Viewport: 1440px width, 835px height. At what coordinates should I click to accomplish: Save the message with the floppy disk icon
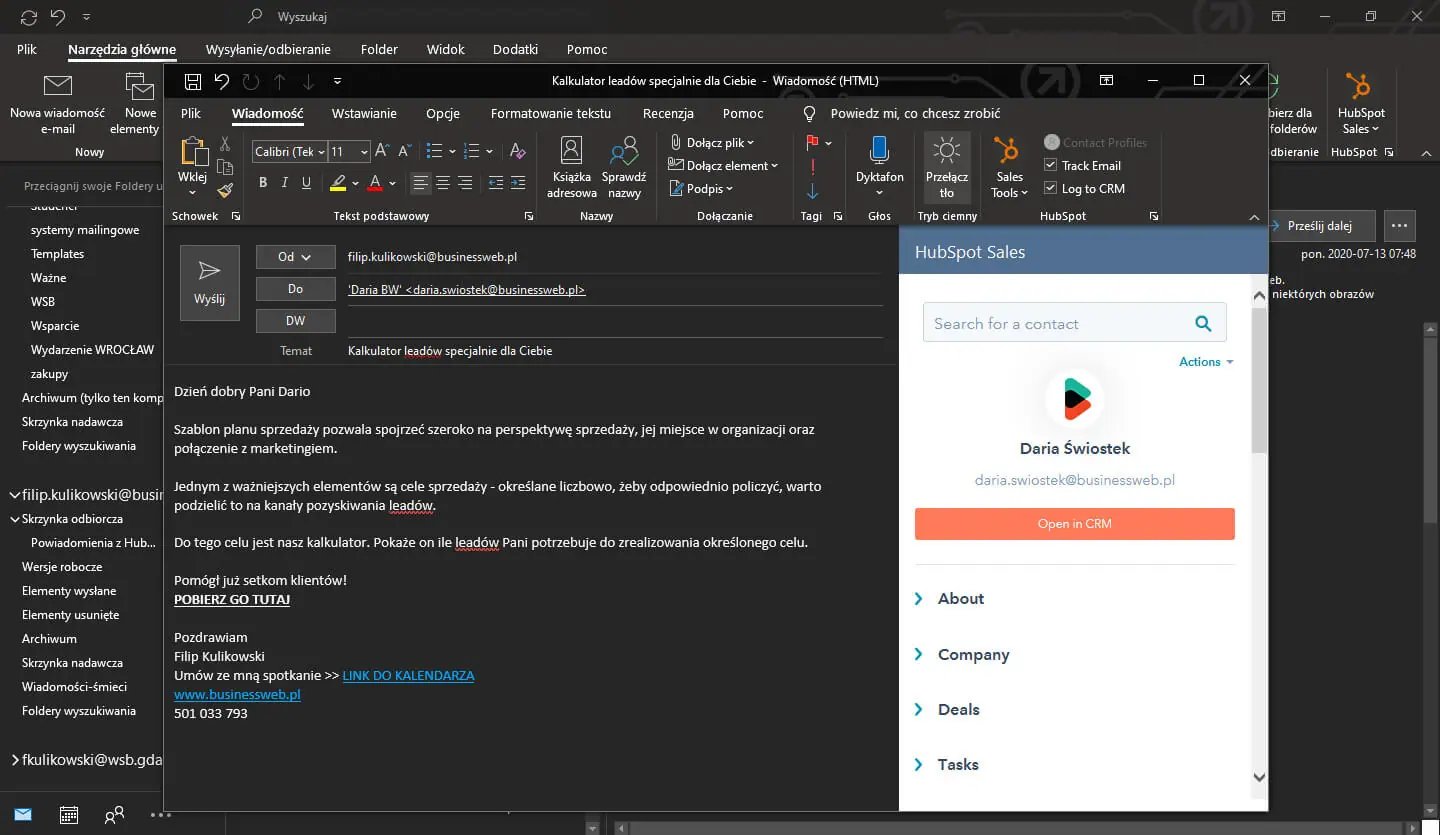(x=193, y=81)
